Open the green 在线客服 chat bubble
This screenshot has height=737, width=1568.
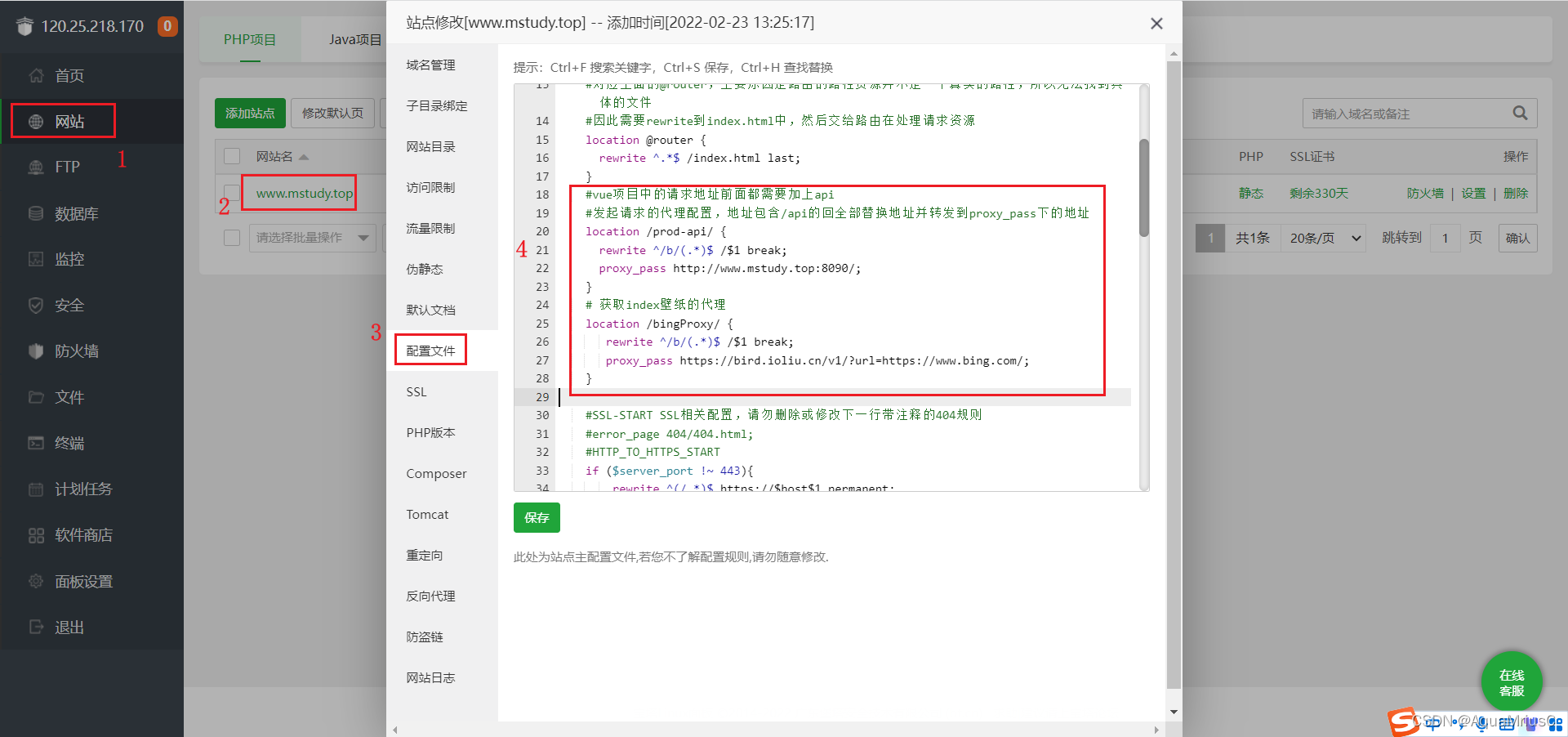tap(1512, 682)
